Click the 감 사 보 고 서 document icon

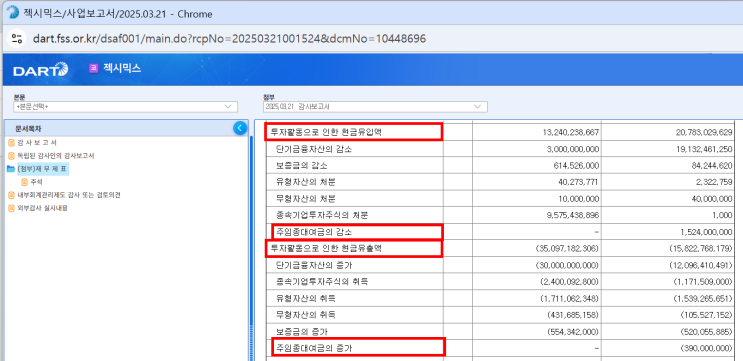tap(11, 143)
